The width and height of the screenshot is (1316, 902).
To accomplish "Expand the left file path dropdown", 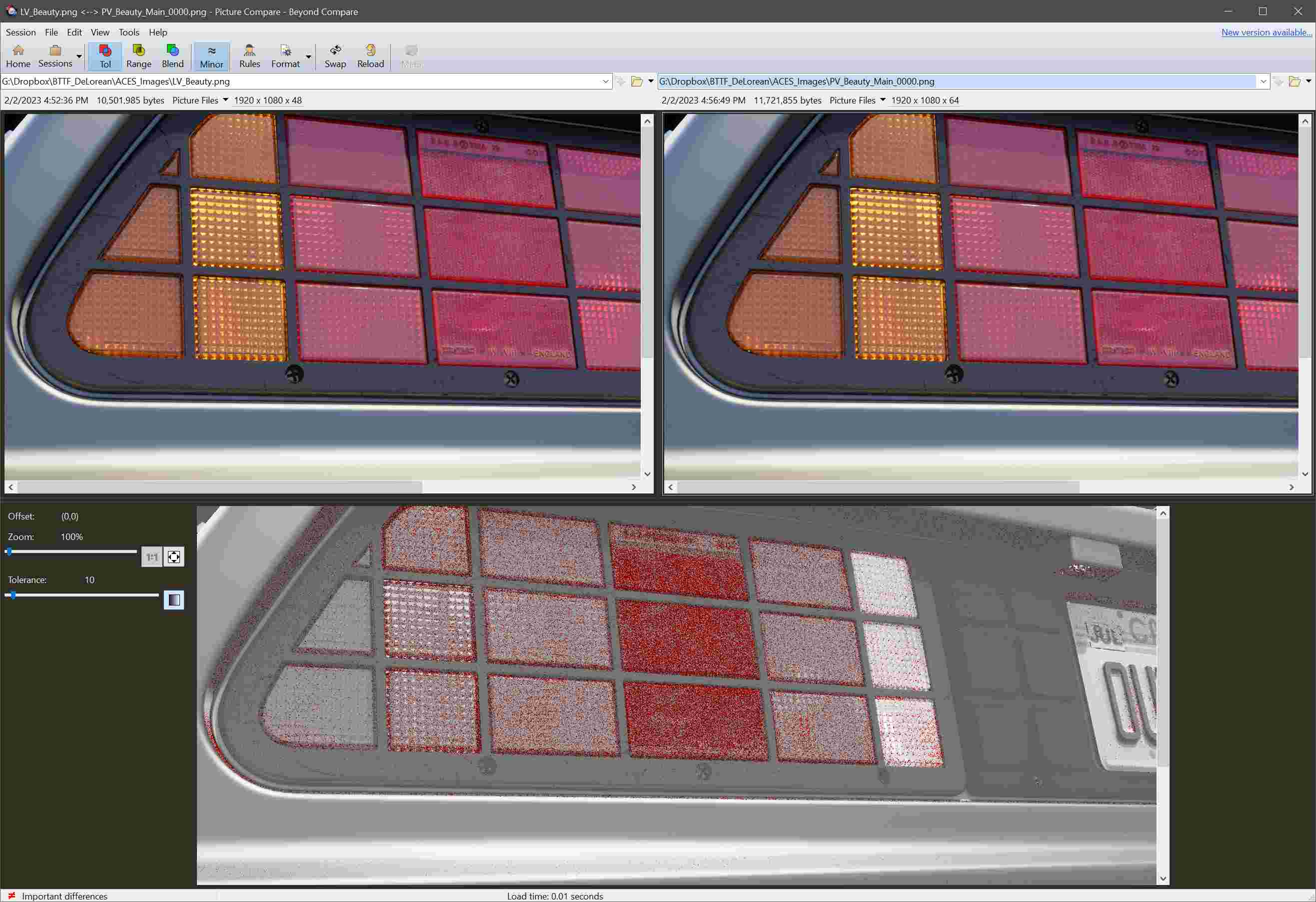I will click(x=605, y=81).
